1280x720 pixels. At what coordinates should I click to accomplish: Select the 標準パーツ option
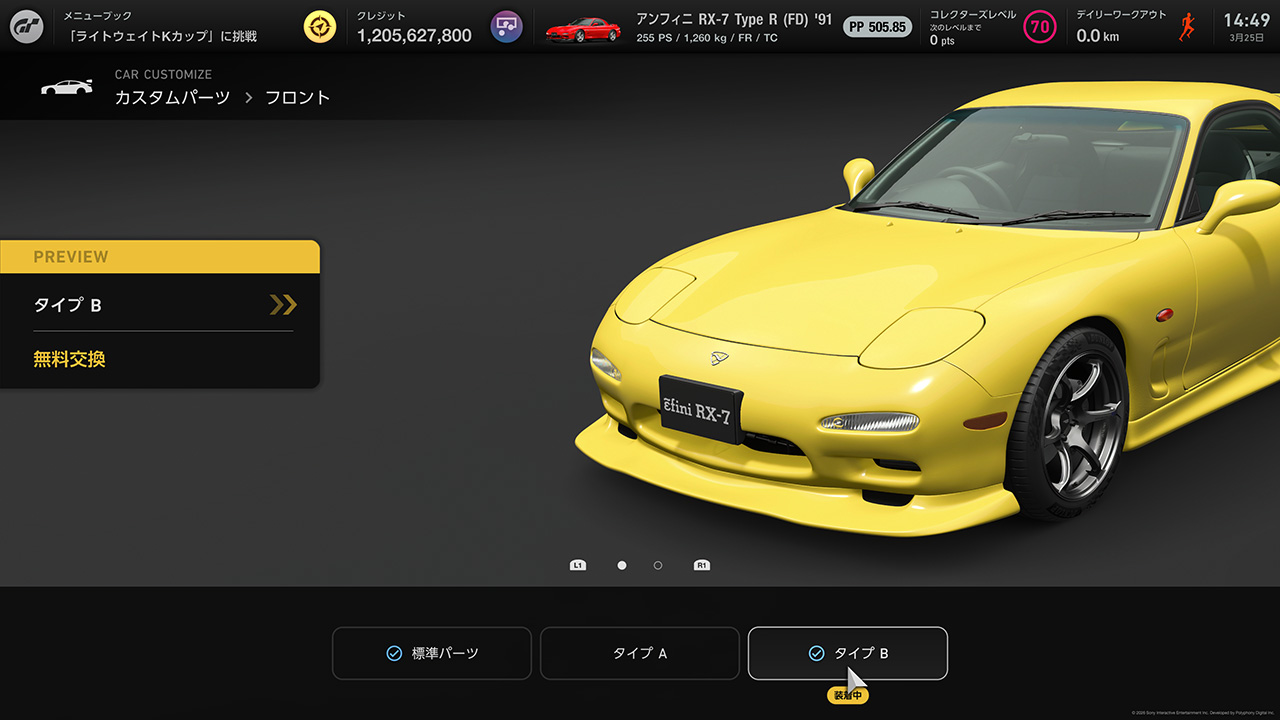[x=432, y=653]
